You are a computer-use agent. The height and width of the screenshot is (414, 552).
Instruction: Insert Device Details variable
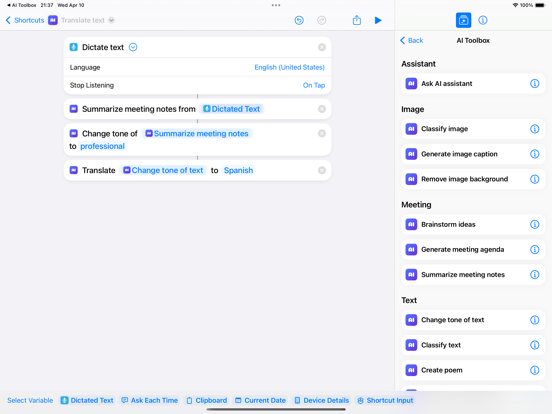click(322, 400)
